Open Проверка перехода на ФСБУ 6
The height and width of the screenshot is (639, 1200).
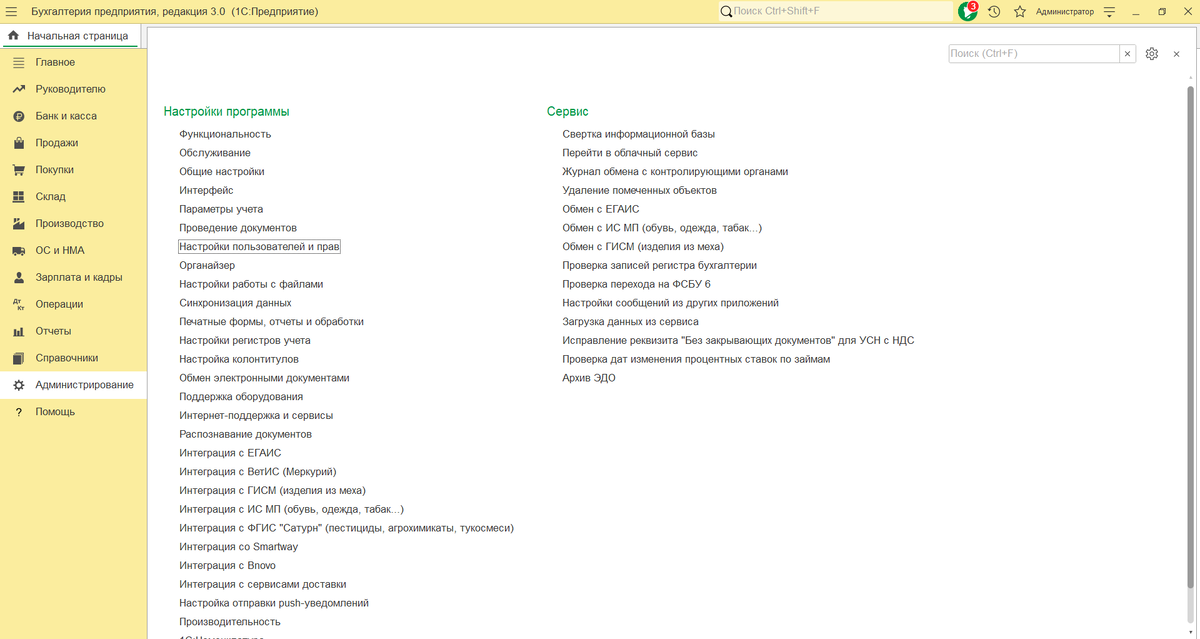point(636,284)
